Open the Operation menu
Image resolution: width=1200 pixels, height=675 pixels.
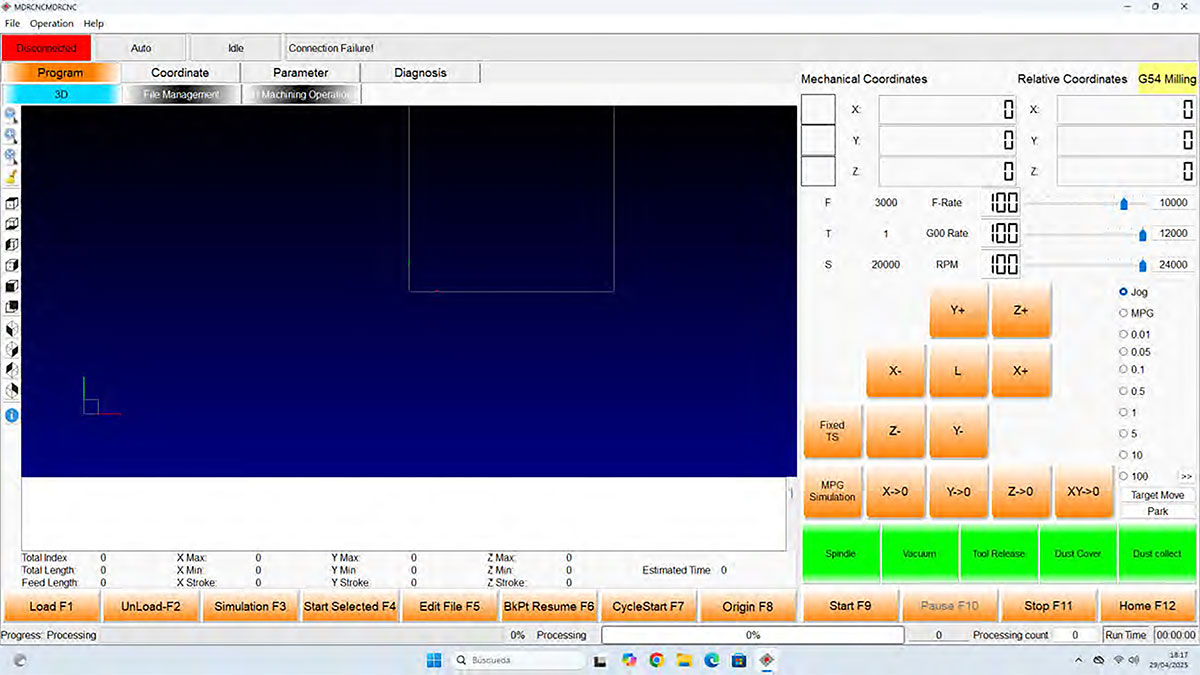tap(52, 23)
